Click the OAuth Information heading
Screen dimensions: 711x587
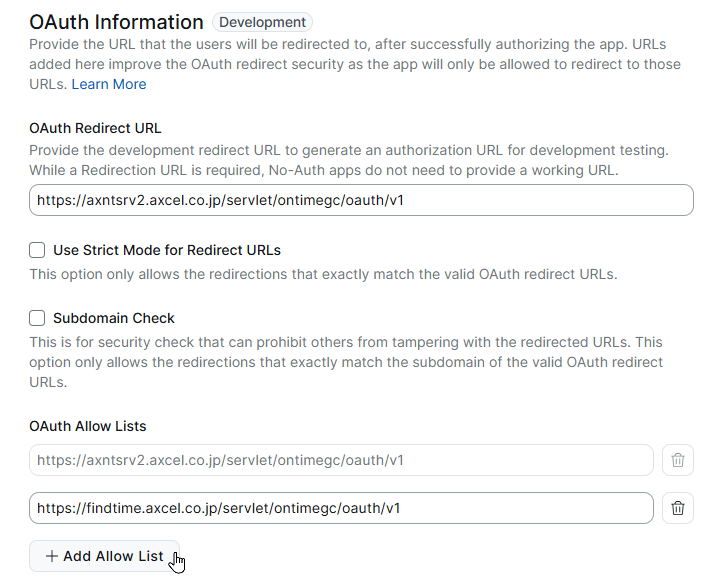click(117, 22)
